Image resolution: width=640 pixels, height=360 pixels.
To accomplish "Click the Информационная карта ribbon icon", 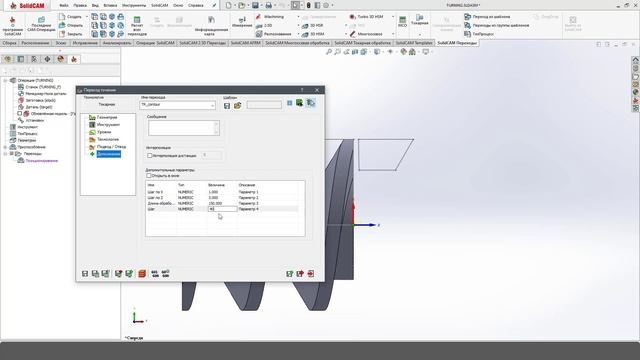I will point(211,25).
